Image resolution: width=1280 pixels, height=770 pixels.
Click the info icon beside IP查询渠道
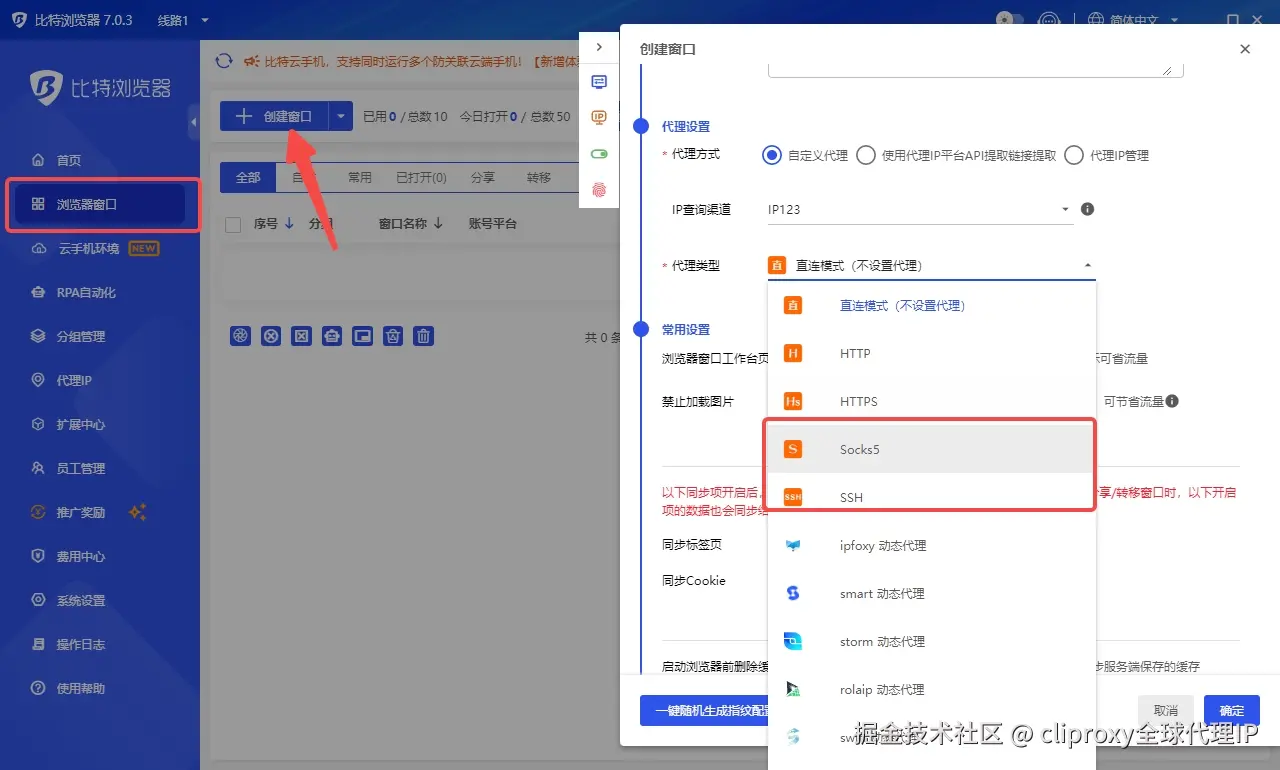pos(1088,210)
